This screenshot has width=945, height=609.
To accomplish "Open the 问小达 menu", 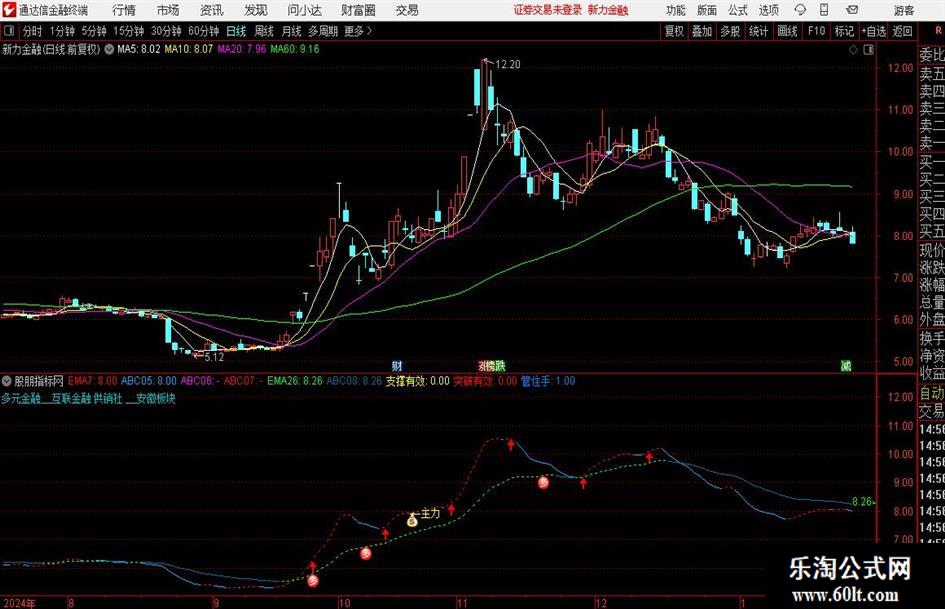I will coord(304,10).
